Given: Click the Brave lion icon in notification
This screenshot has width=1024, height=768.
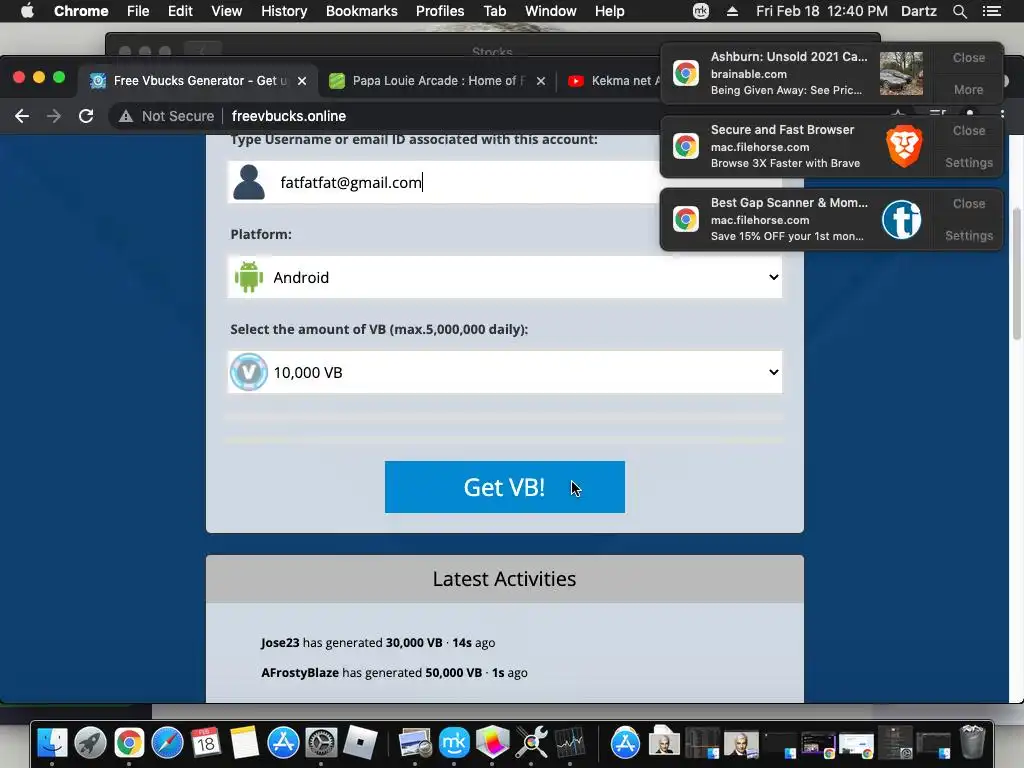Looking at the screenshot, I should click(x=903, y=146).
